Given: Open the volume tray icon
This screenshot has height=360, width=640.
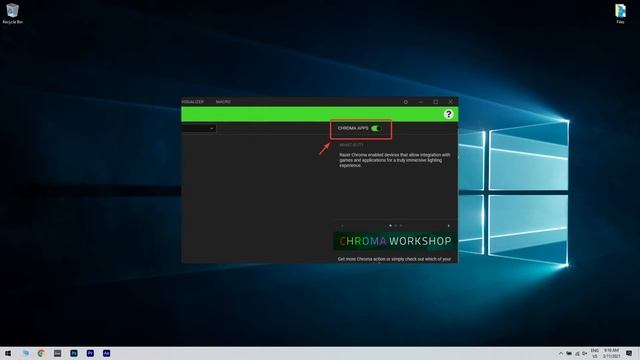Looking at the screenshot, I should tap(585, 353).
